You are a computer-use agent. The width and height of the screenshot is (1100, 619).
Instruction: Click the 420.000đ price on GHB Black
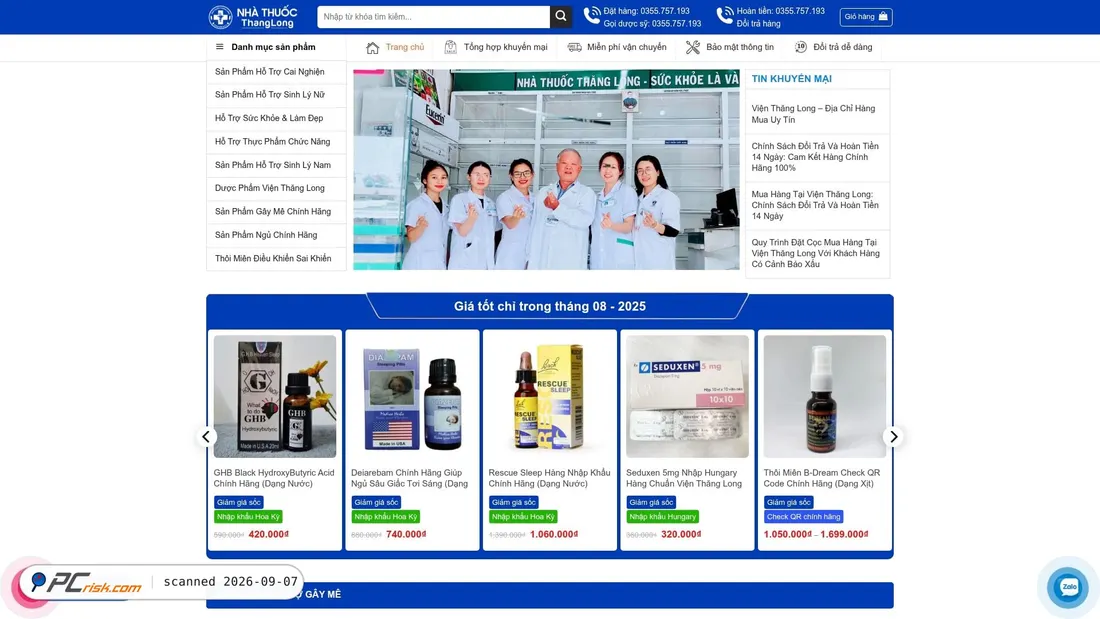click(x=269, y=534)
